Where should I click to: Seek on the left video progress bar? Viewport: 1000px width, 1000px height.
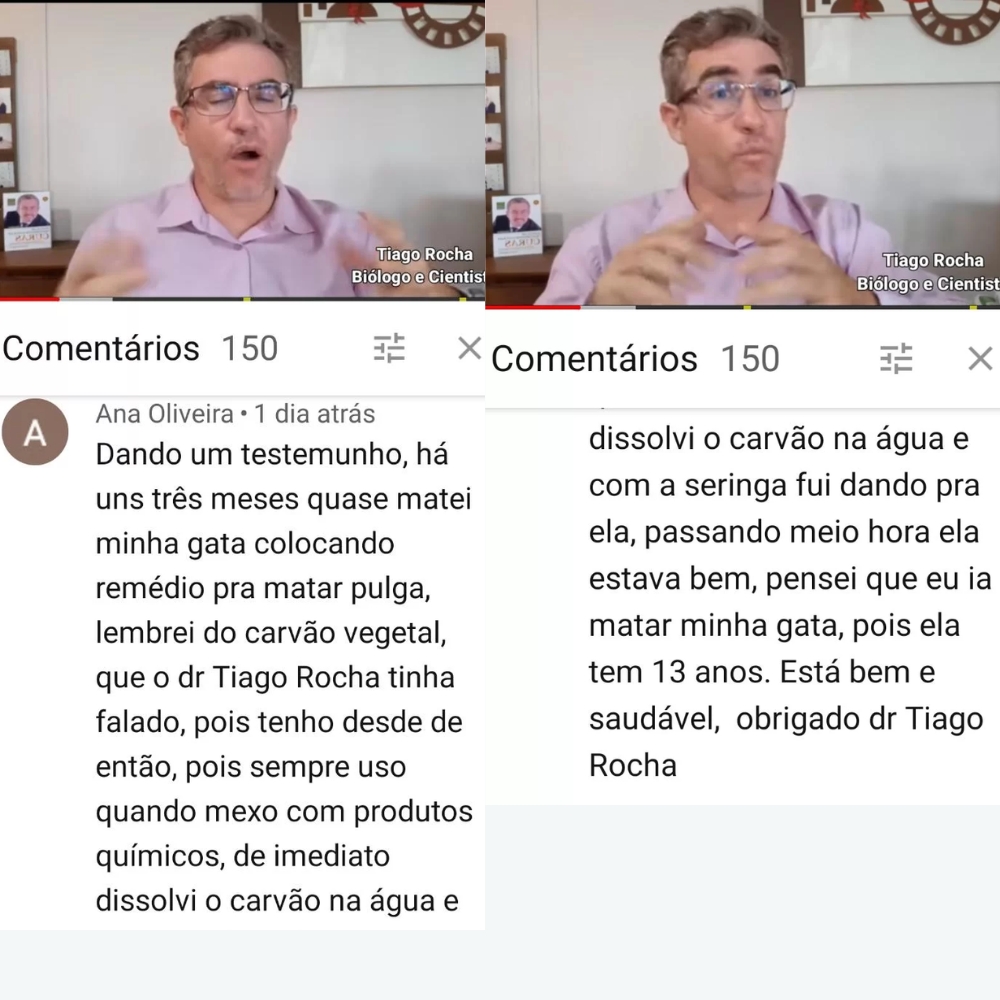(242, 298)
